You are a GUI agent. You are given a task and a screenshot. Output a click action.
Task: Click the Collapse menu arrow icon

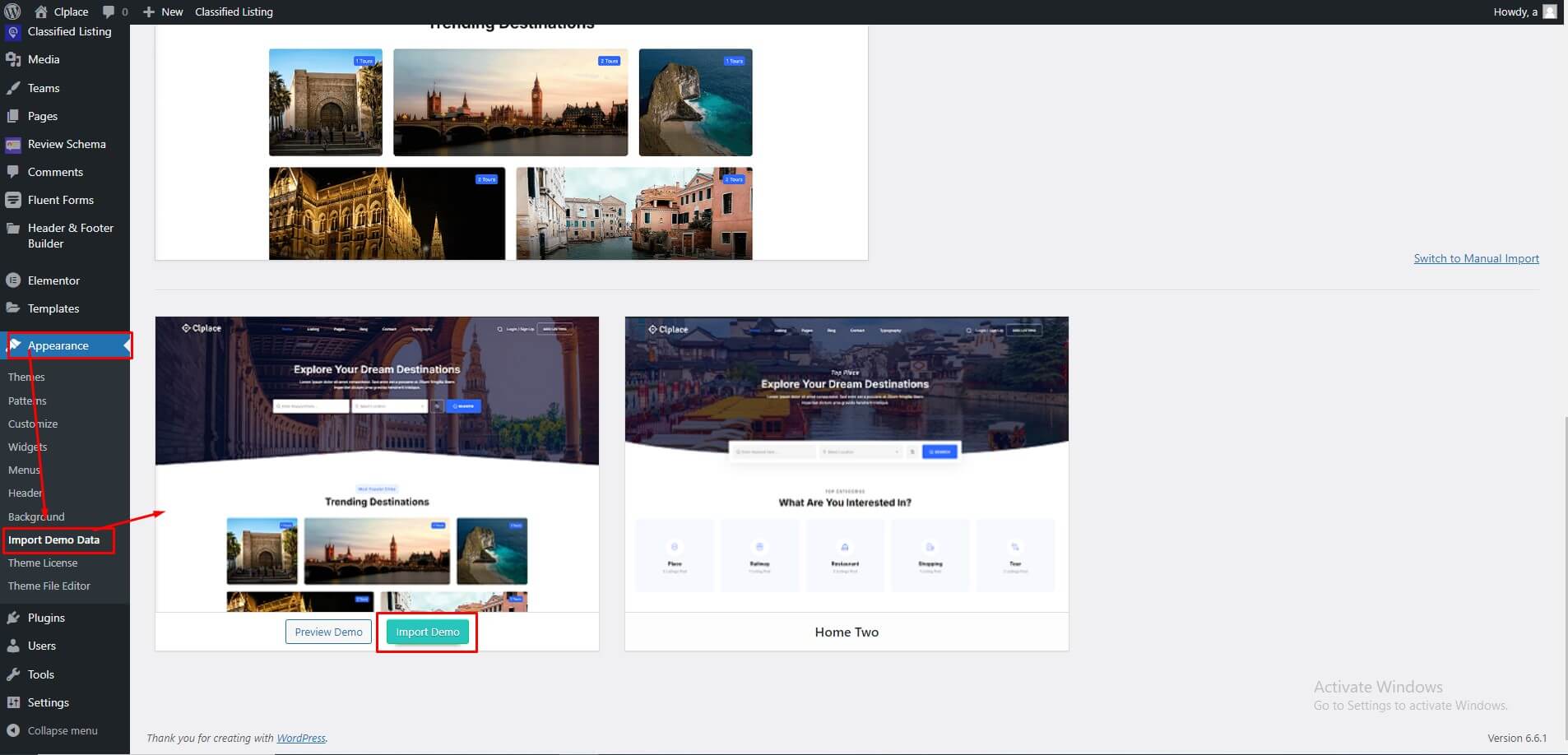click(12, 730)
